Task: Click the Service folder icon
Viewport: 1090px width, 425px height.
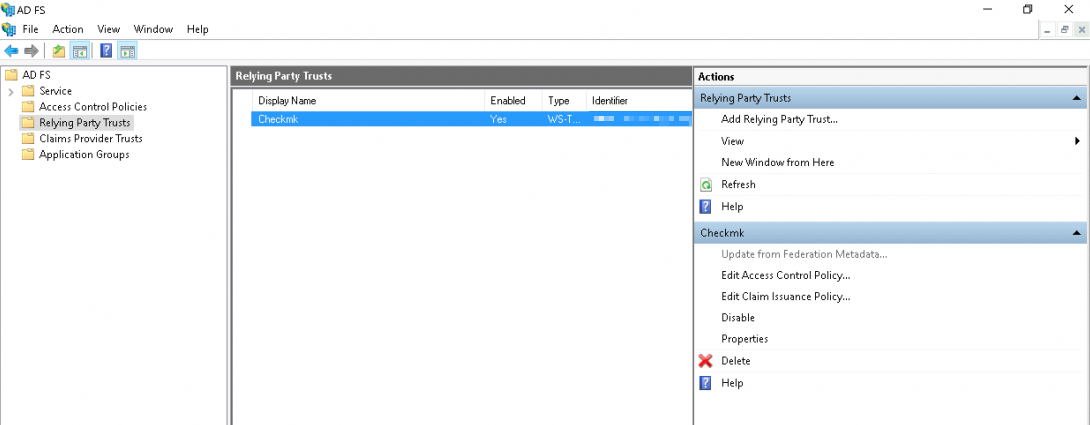Action: point(28,91)
